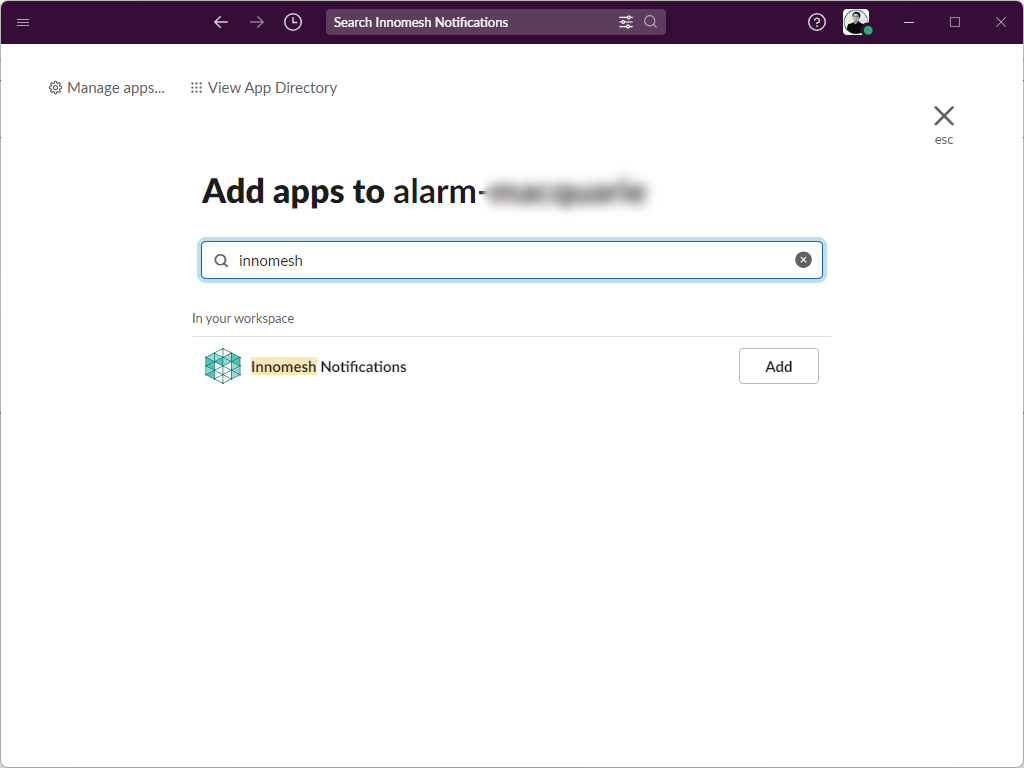
Task: Click the grid icon beside View App Directory
Action: [196, 88]
